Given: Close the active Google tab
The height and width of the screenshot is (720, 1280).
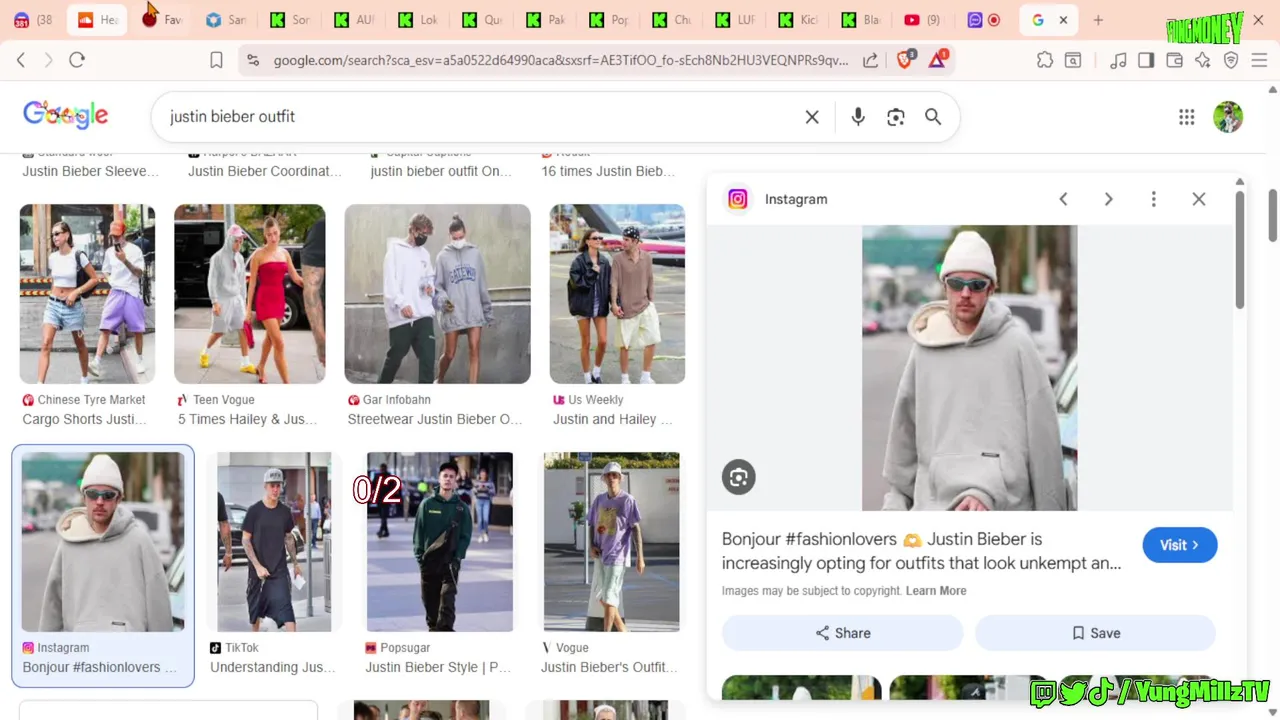Looking at the screenshot, I should (x=1063, y=20).
